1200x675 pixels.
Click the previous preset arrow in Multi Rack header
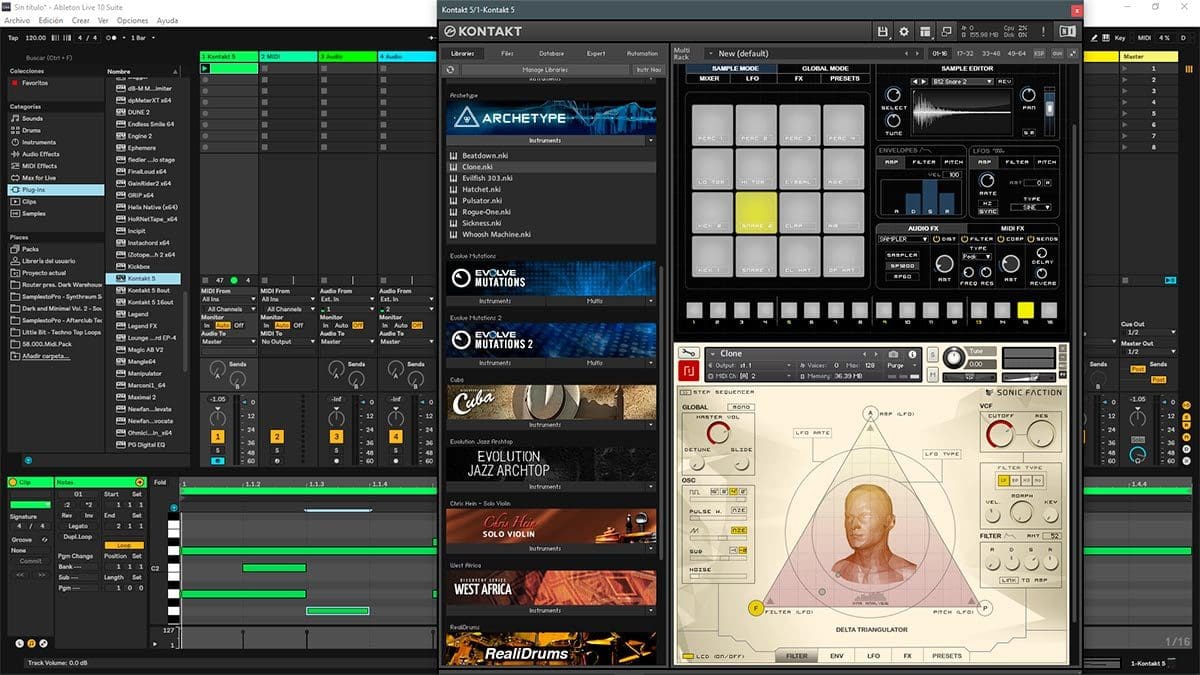point(906,53)
